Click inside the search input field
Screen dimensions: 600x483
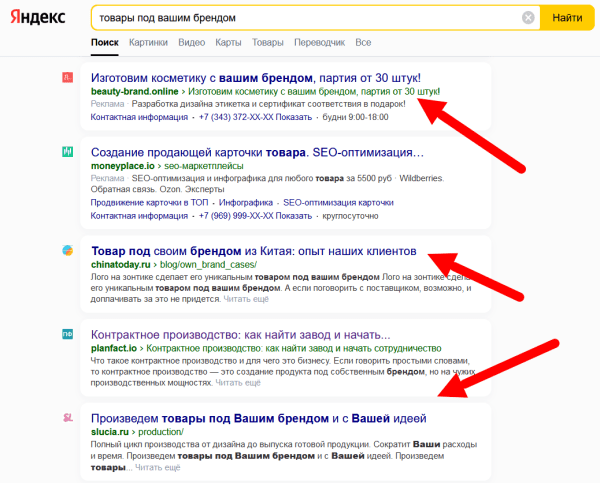click(x=300, y=18)
